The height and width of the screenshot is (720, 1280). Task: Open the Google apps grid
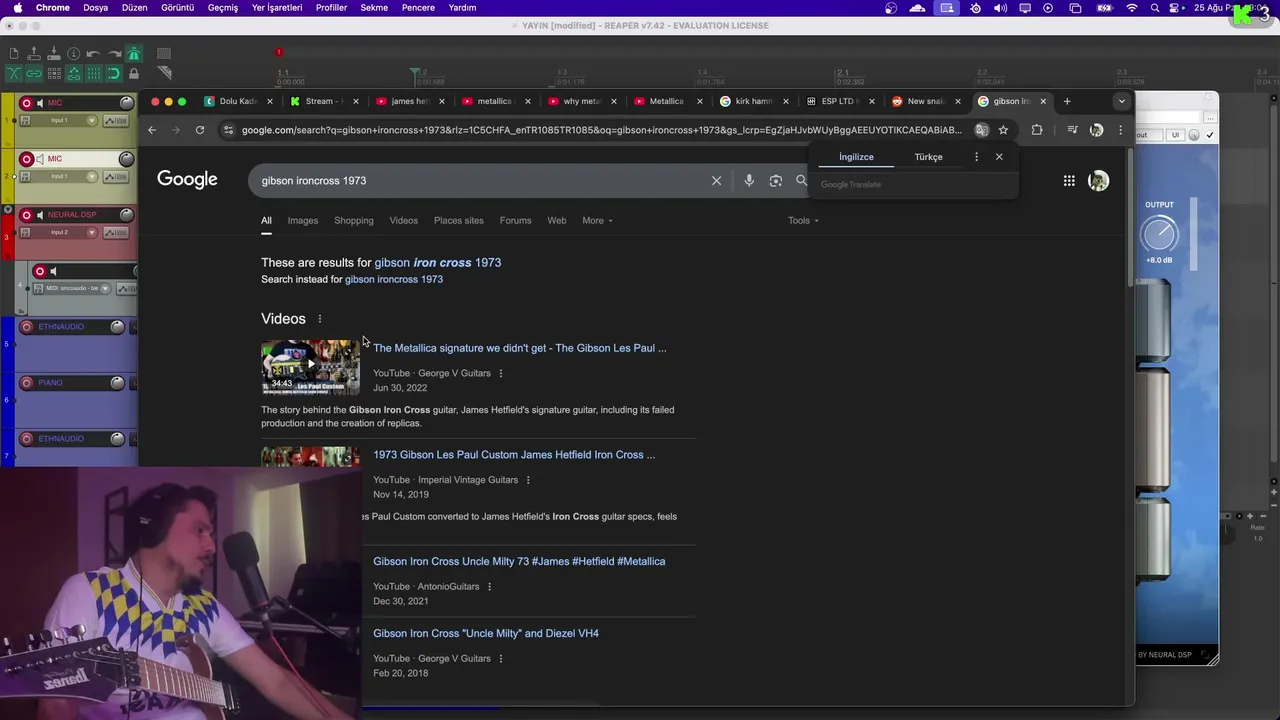[x=1069, y=181]
